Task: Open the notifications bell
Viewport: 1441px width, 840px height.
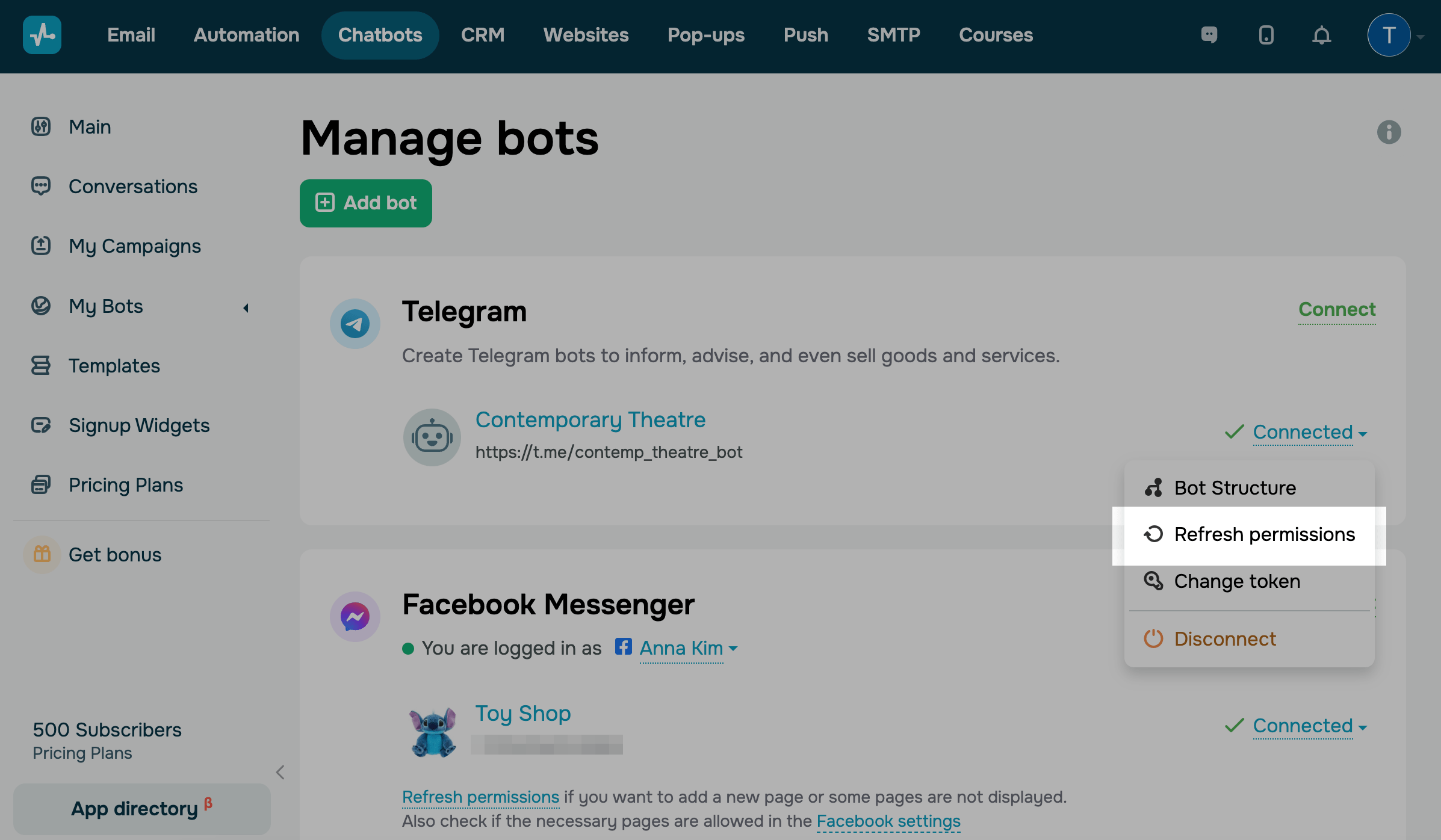Action: coord(1321,35)
